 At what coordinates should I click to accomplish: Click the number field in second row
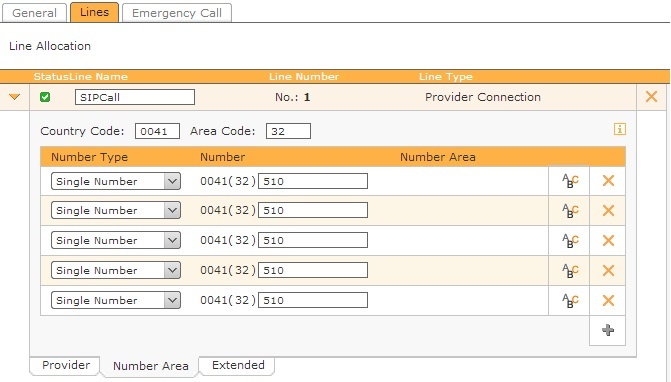[x=313, y=210]
